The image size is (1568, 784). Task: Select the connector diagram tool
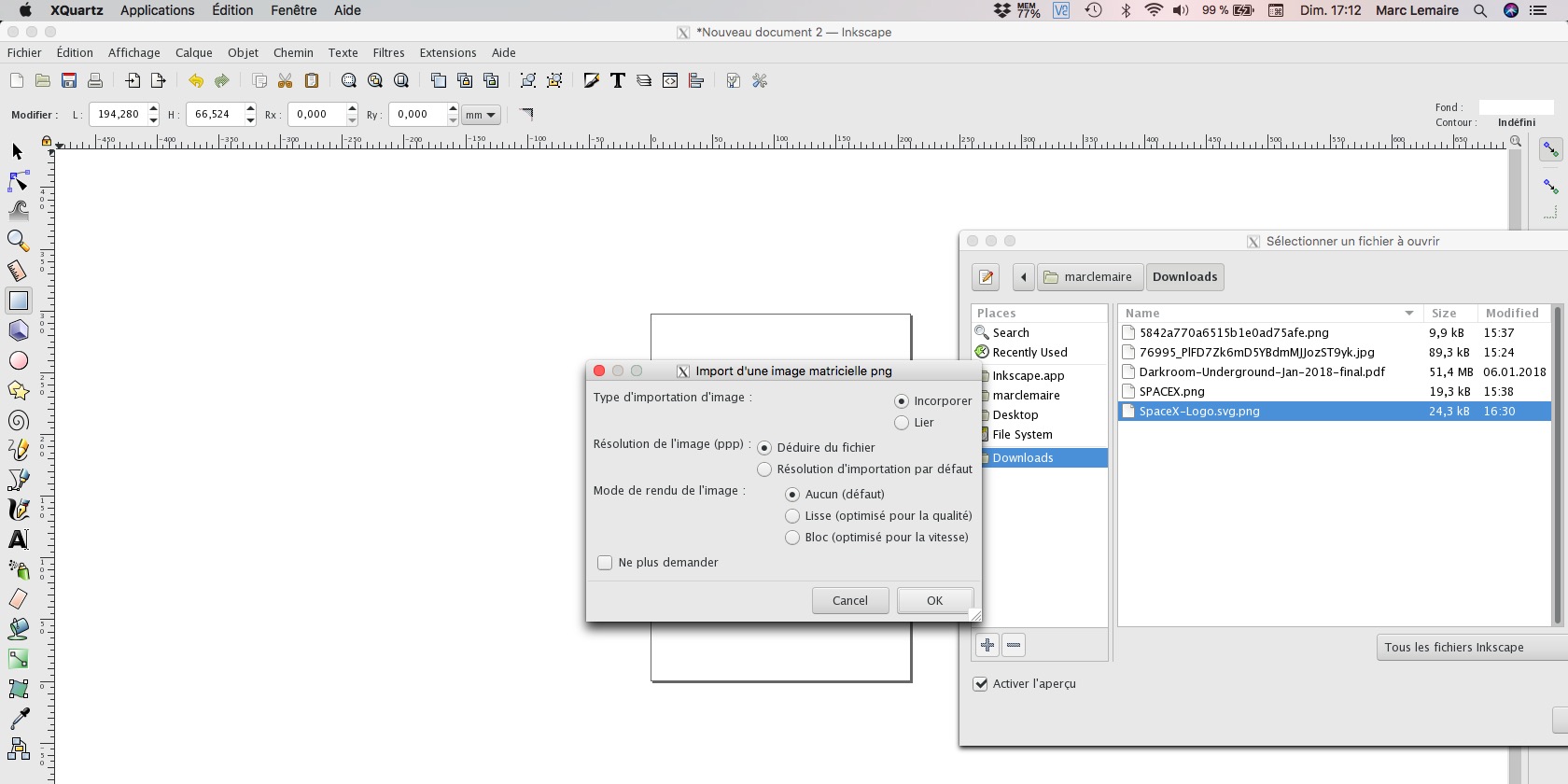(18, 749)
